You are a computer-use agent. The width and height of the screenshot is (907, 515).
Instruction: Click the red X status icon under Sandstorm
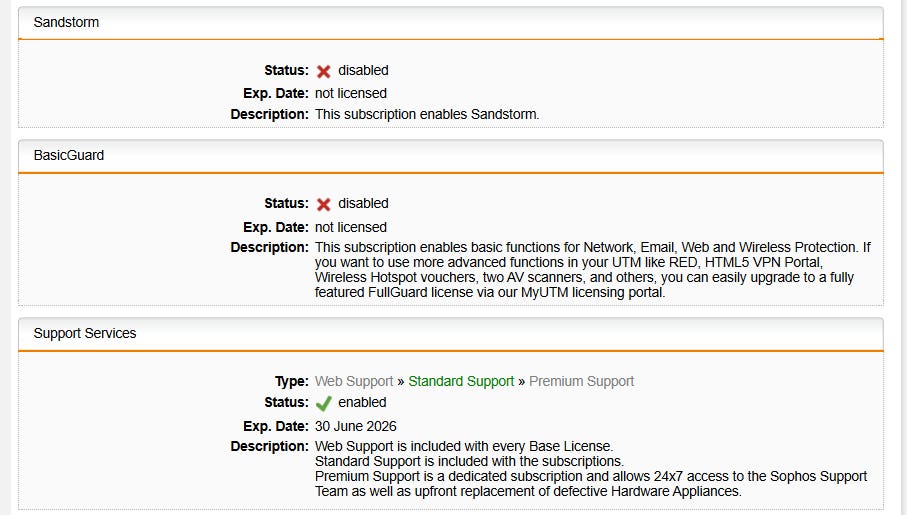pyautogui.click(x=323, y=71)
